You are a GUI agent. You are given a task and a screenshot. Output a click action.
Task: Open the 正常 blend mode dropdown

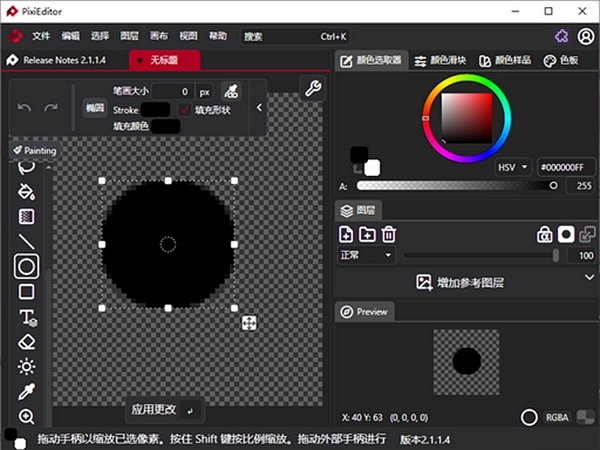366,255
